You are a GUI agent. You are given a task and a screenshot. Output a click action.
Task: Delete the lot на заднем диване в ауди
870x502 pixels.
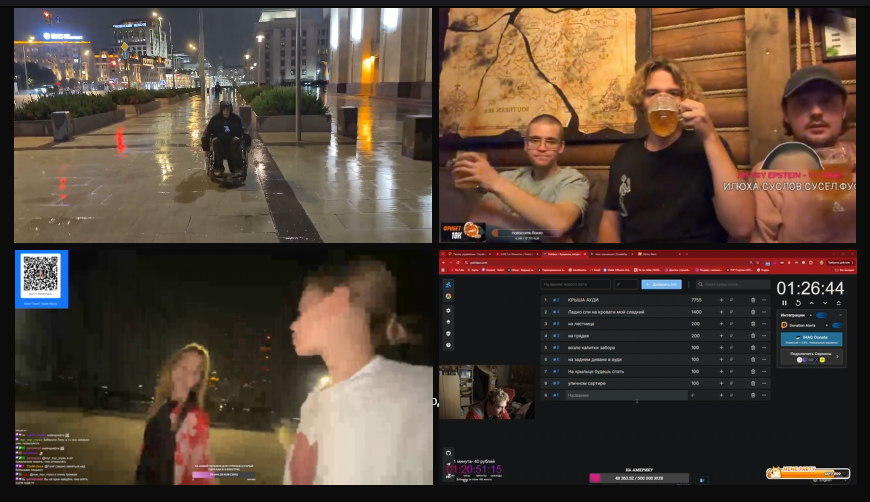(x=753, y=359)
